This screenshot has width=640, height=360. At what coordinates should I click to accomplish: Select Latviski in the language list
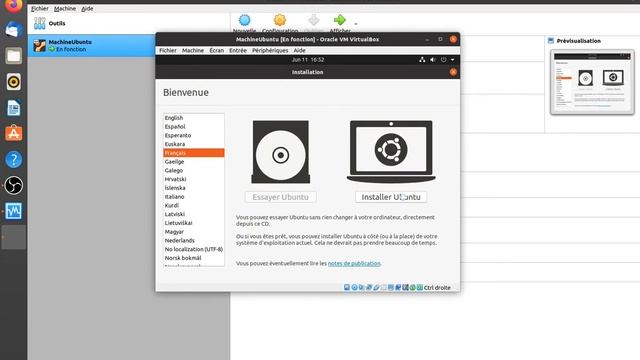[x=193, y=214]
